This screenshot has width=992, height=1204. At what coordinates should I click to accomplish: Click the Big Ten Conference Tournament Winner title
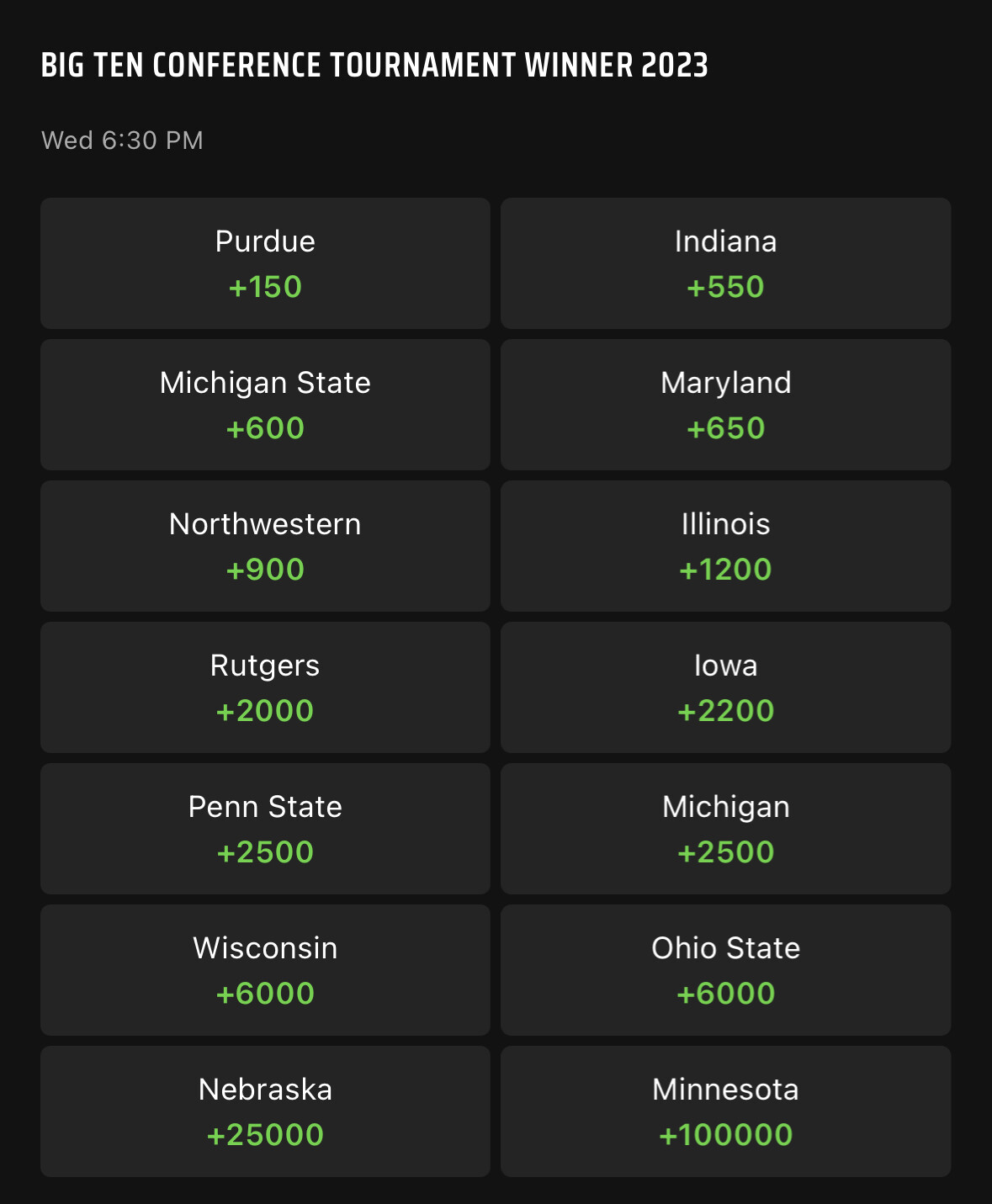(x=374, y=66)
